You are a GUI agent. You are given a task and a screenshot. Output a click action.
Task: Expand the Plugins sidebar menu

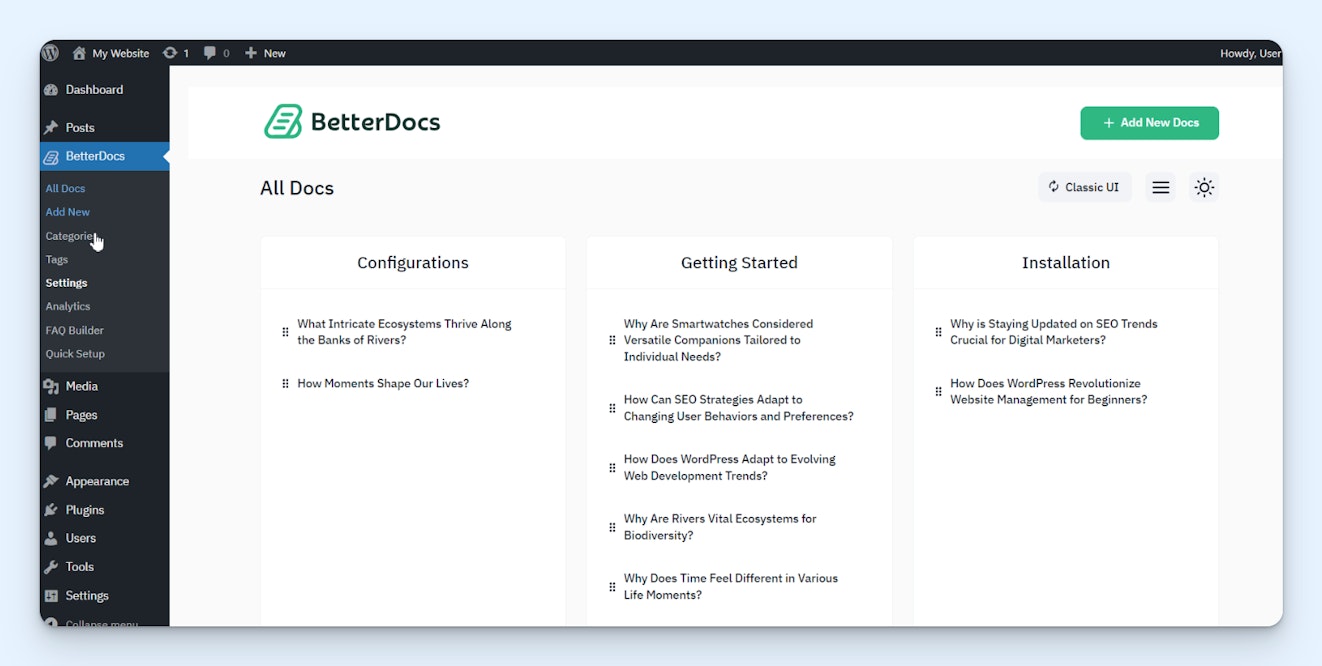click(x=84, y=510)
